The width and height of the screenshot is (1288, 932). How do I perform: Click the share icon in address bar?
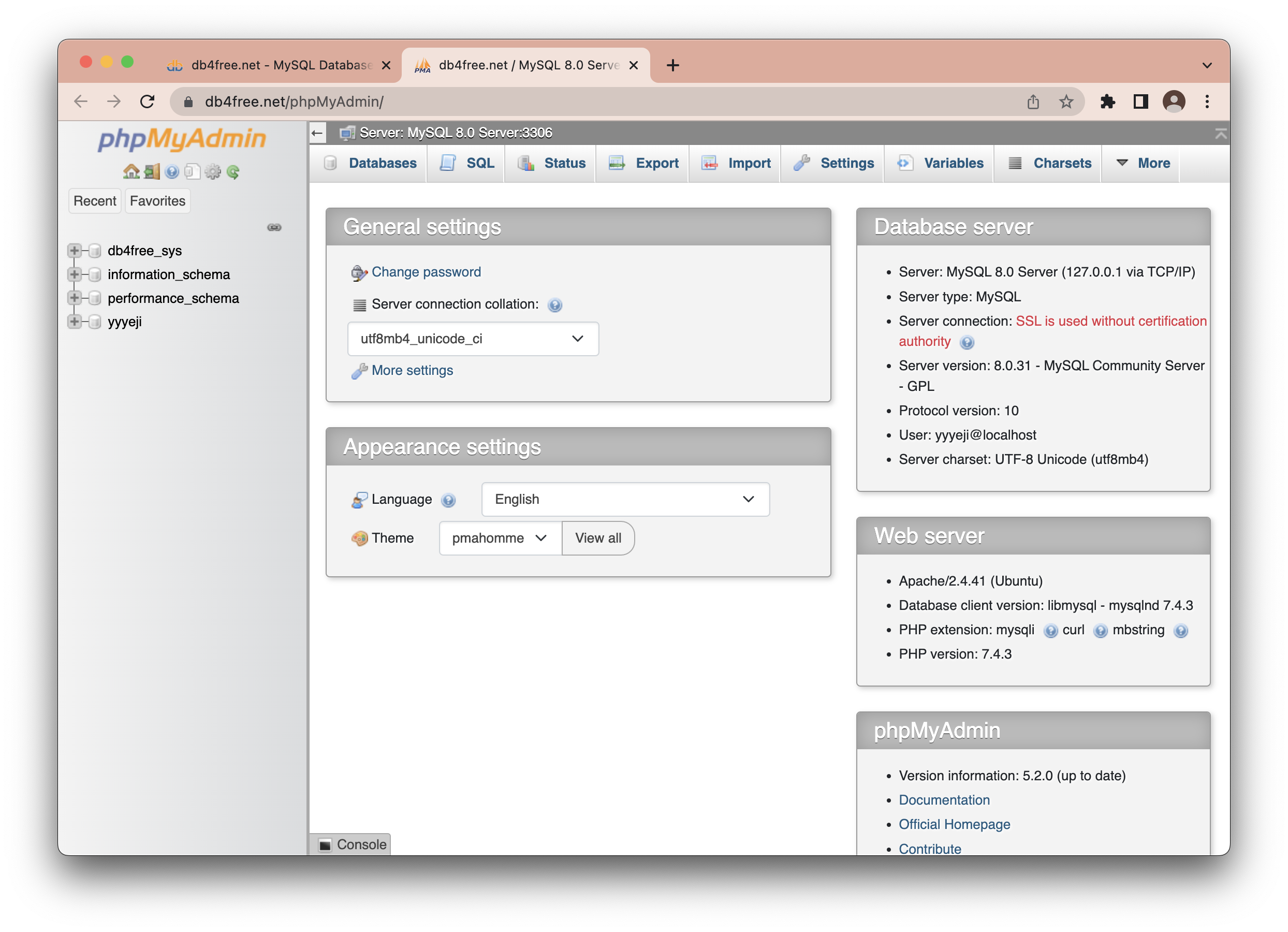point(1033,101)
